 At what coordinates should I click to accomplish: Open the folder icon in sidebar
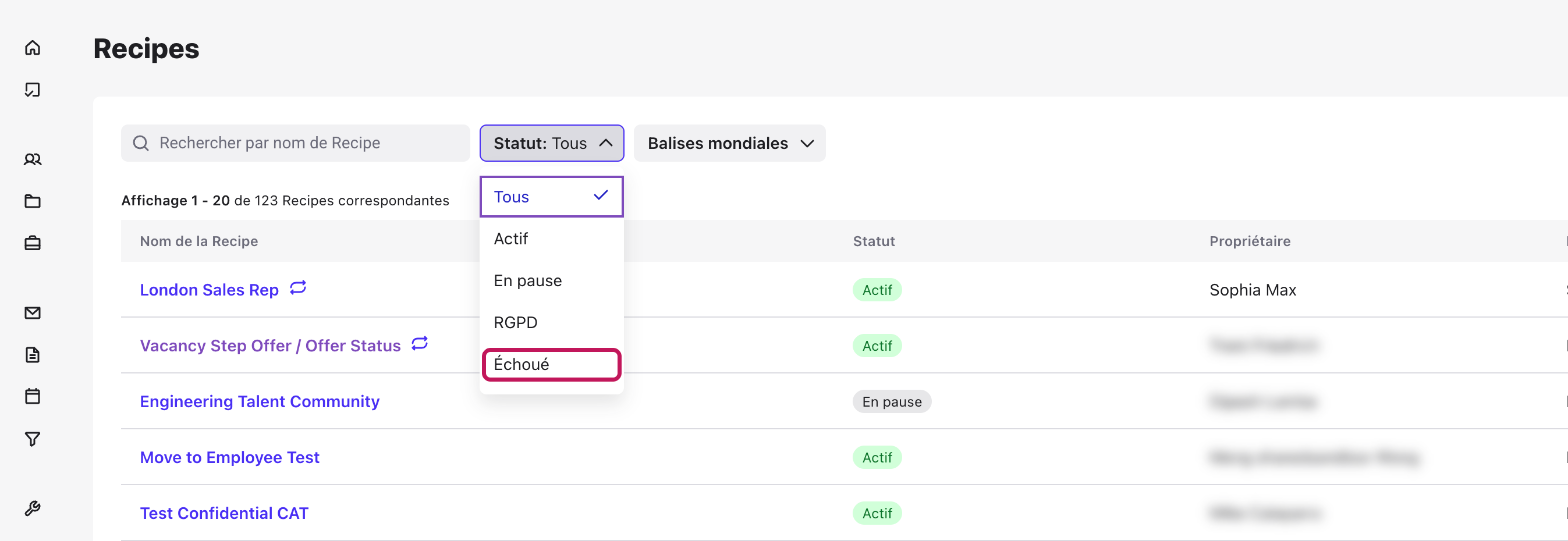point(33,201)
